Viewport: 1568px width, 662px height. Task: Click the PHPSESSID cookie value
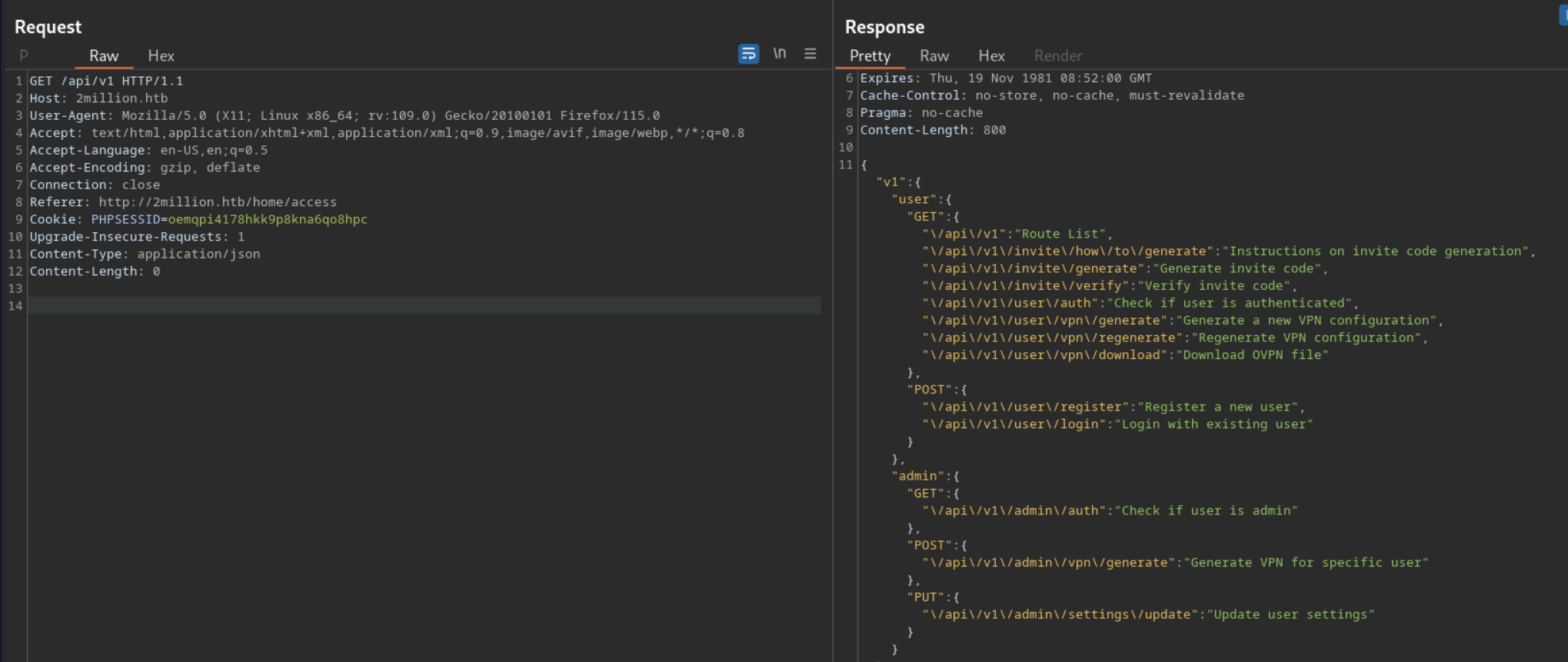pyautogui.click(x=268, y=219)
